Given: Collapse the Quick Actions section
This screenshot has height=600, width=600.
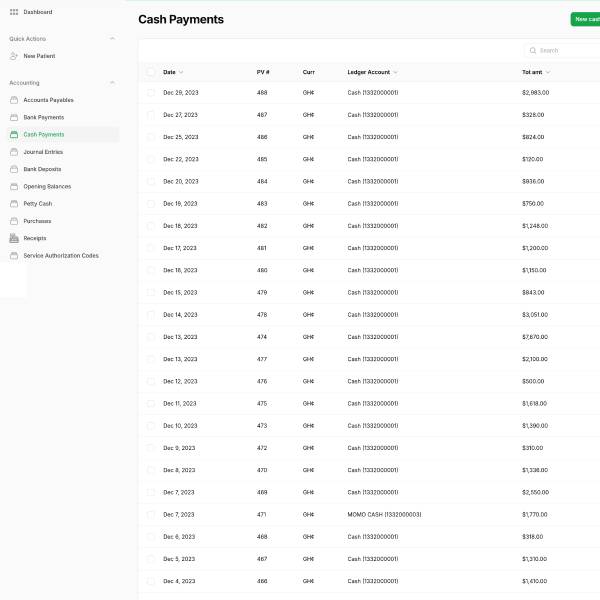Looking at the screenshot, I should click(x=112, y=39).
